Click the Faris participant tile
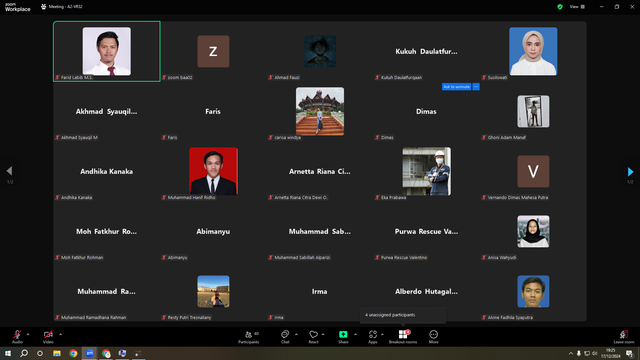 (213, 111)
